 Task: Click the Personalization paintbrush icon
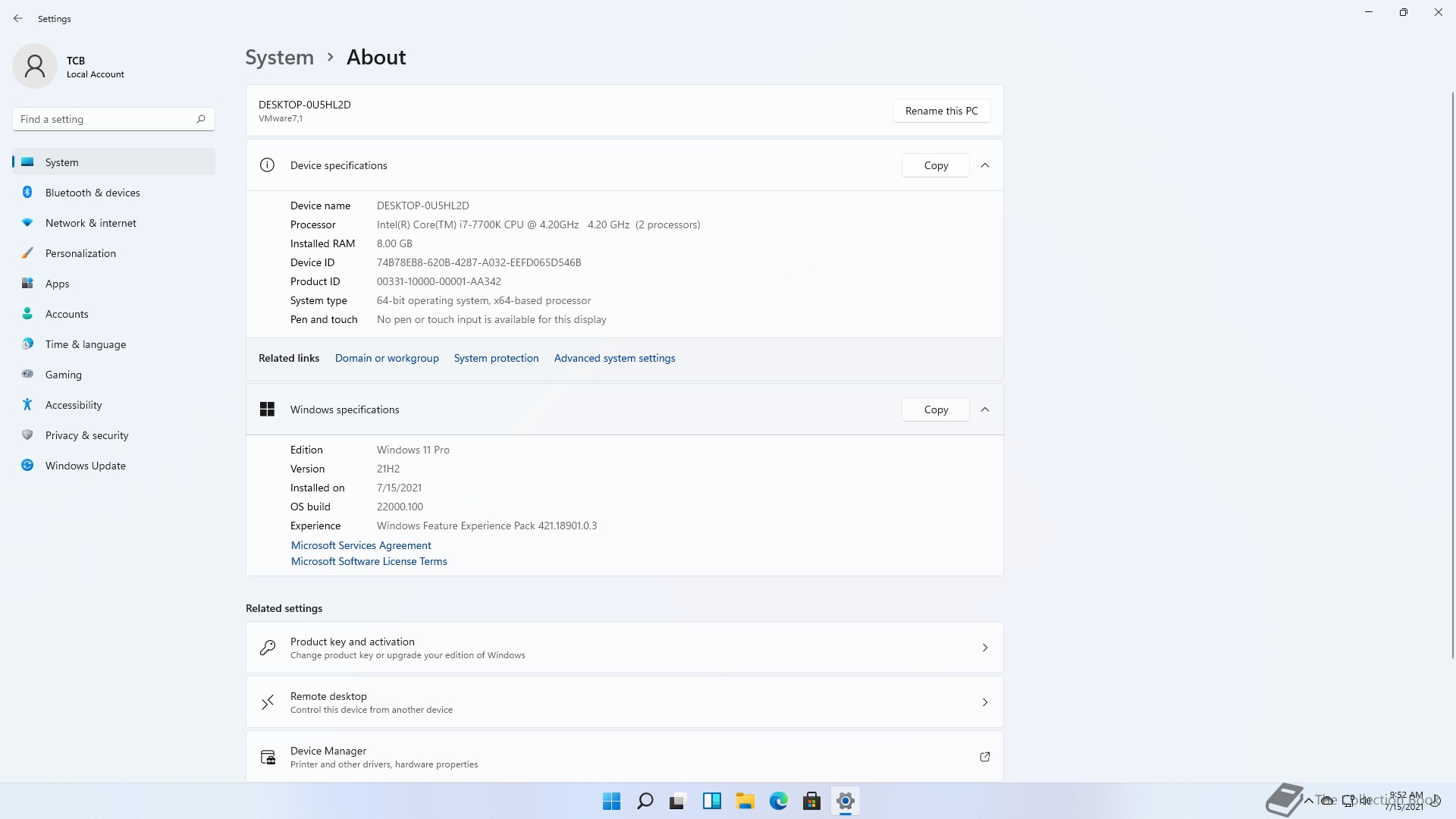27,253
